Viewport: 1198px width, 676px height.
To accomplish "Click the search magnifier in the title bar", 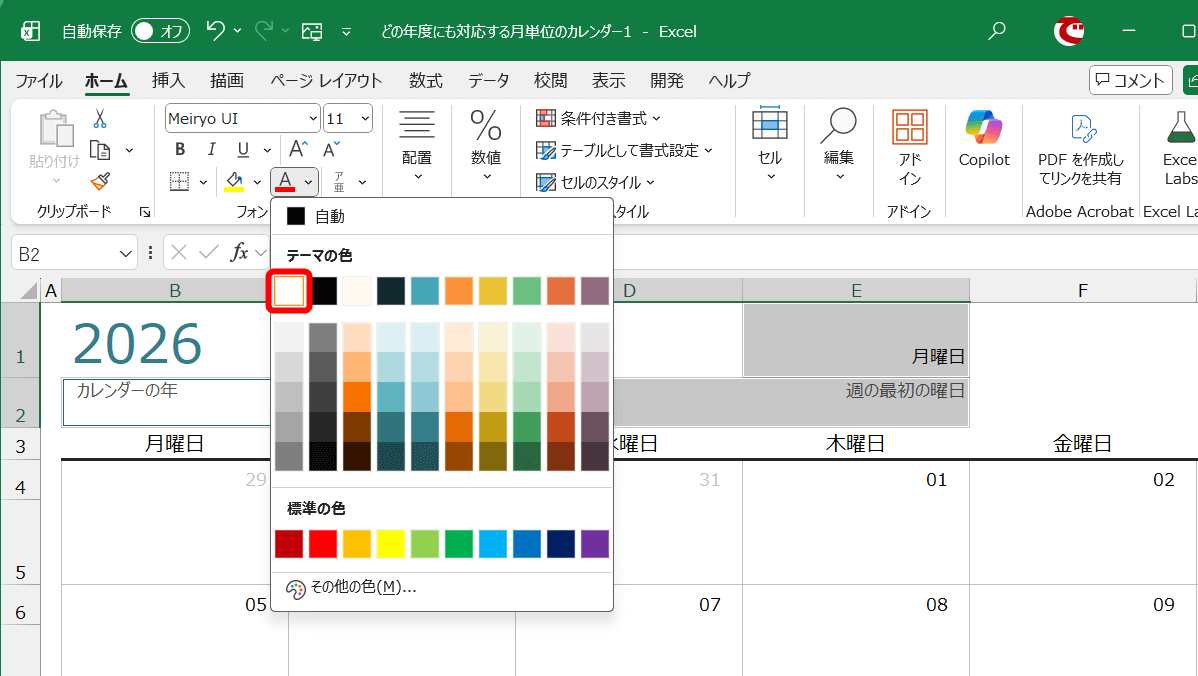I will coord(996,31).
